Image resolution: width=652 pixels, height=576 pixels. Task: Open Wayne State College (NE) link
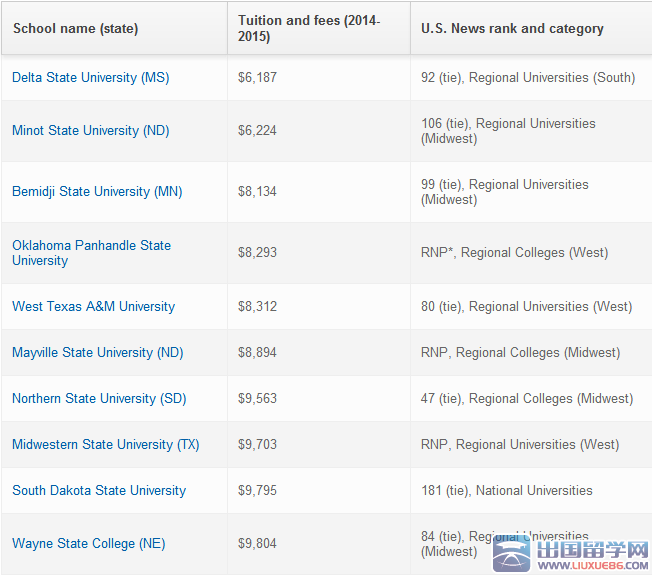coord(88,543)
